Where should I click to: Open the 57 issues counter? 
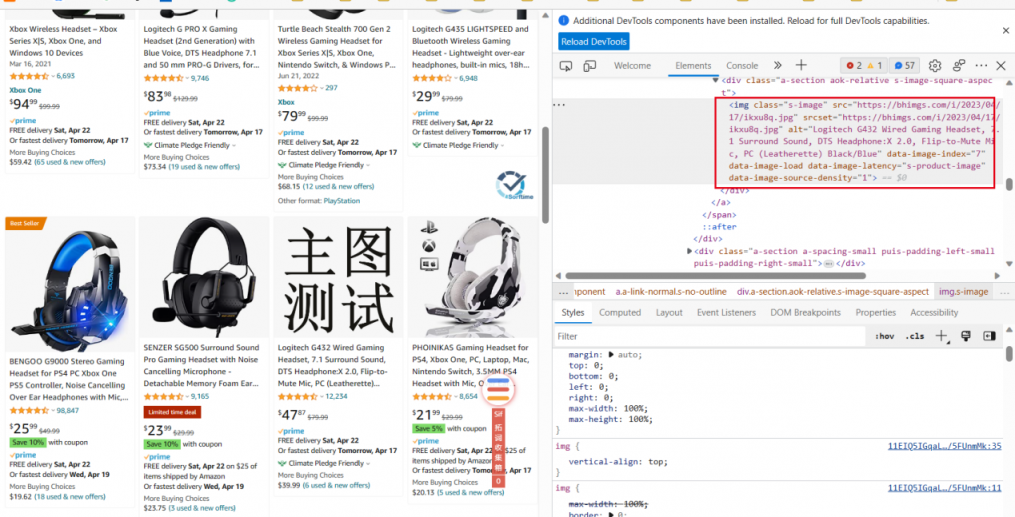904,65
